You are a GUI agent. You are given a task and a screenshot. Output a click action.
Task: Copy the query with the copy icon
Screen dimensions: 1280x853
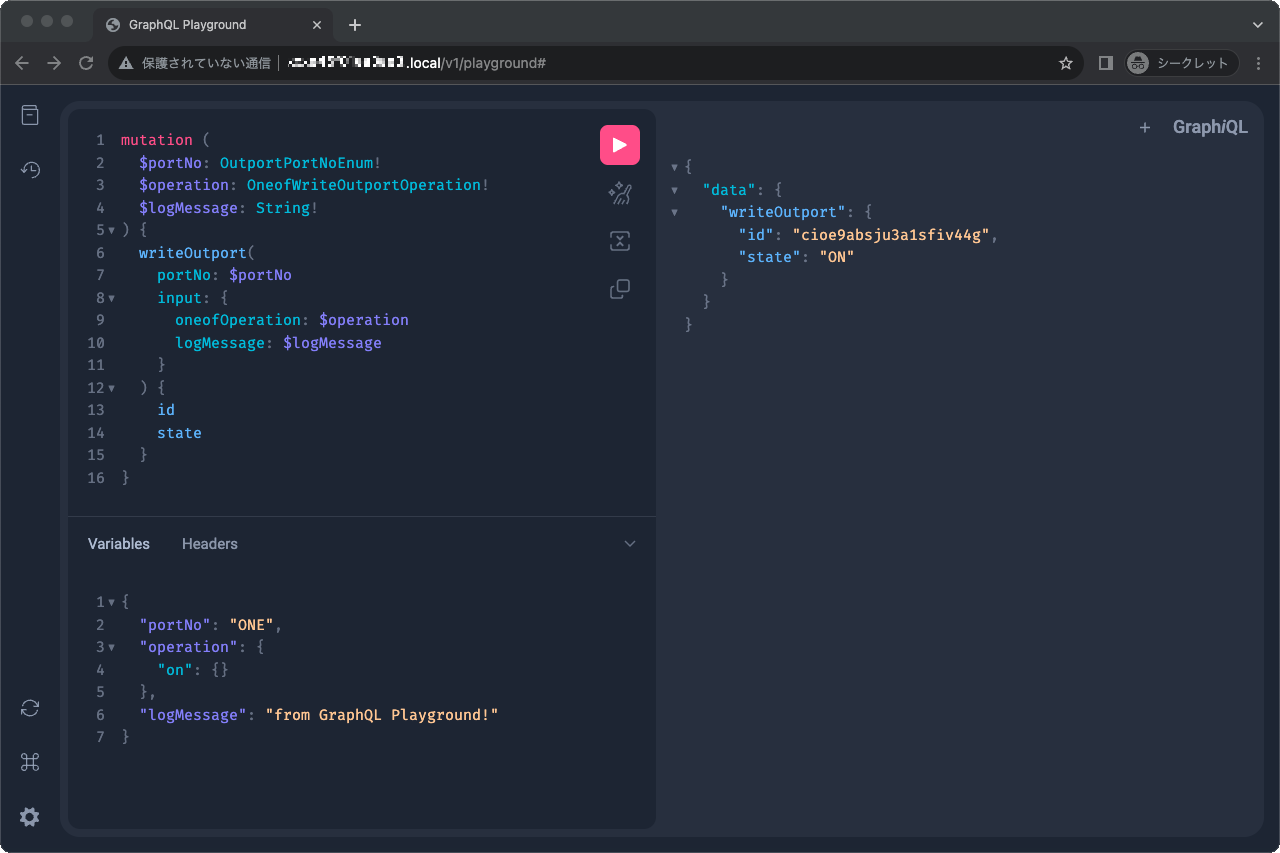click(x=620, y=289)
